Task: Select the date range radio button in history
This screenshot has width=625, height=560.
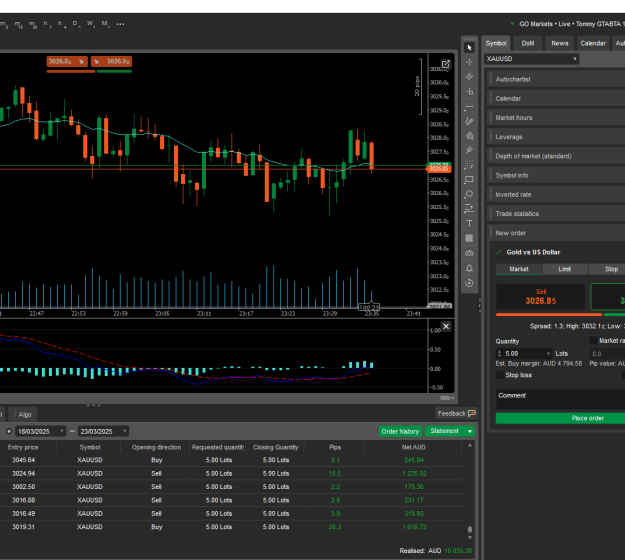Action: pyautogui.click(x=8, y=431)
